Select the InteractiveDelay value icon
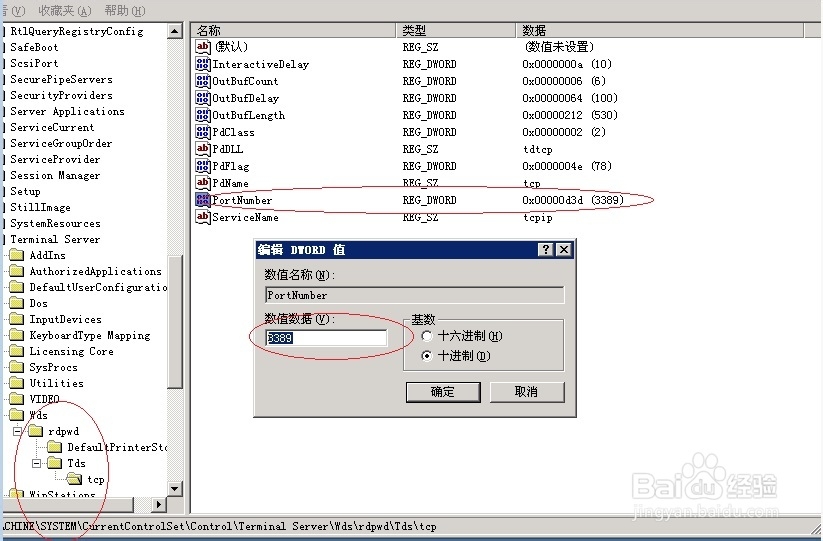This screenshot has height=541, width=823. 203,64
